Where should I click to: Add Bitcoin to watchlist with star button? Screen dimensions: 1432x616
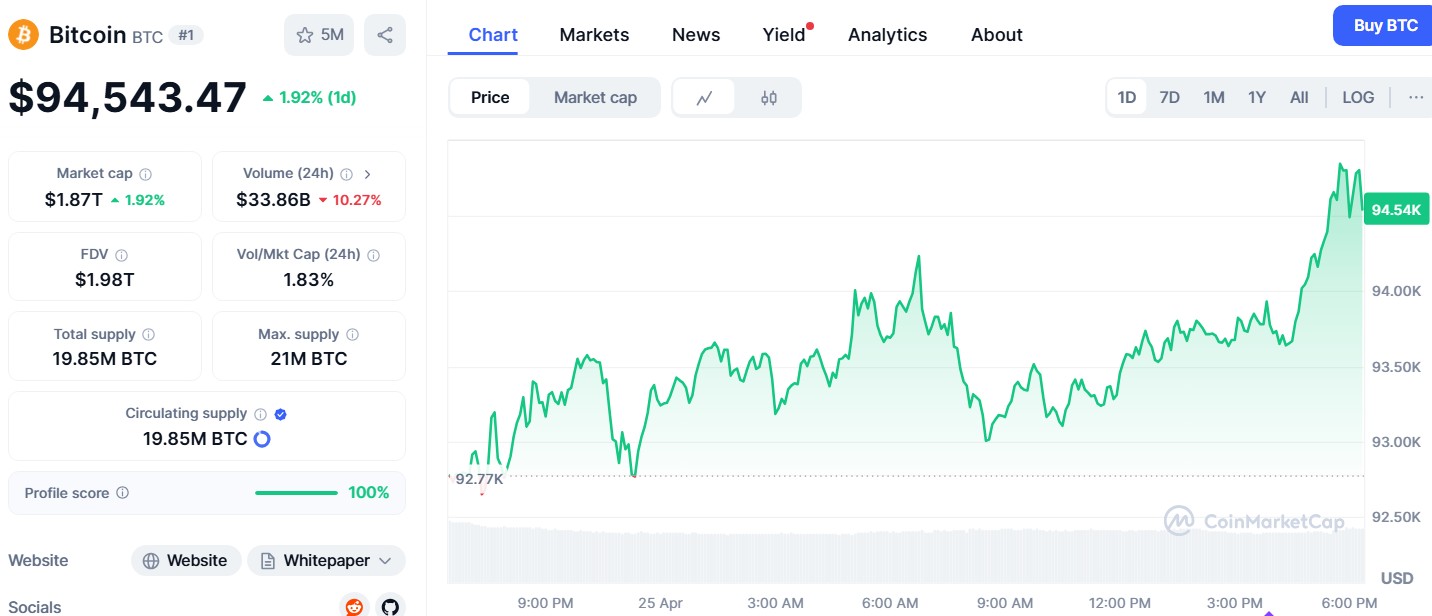(320, 35)
